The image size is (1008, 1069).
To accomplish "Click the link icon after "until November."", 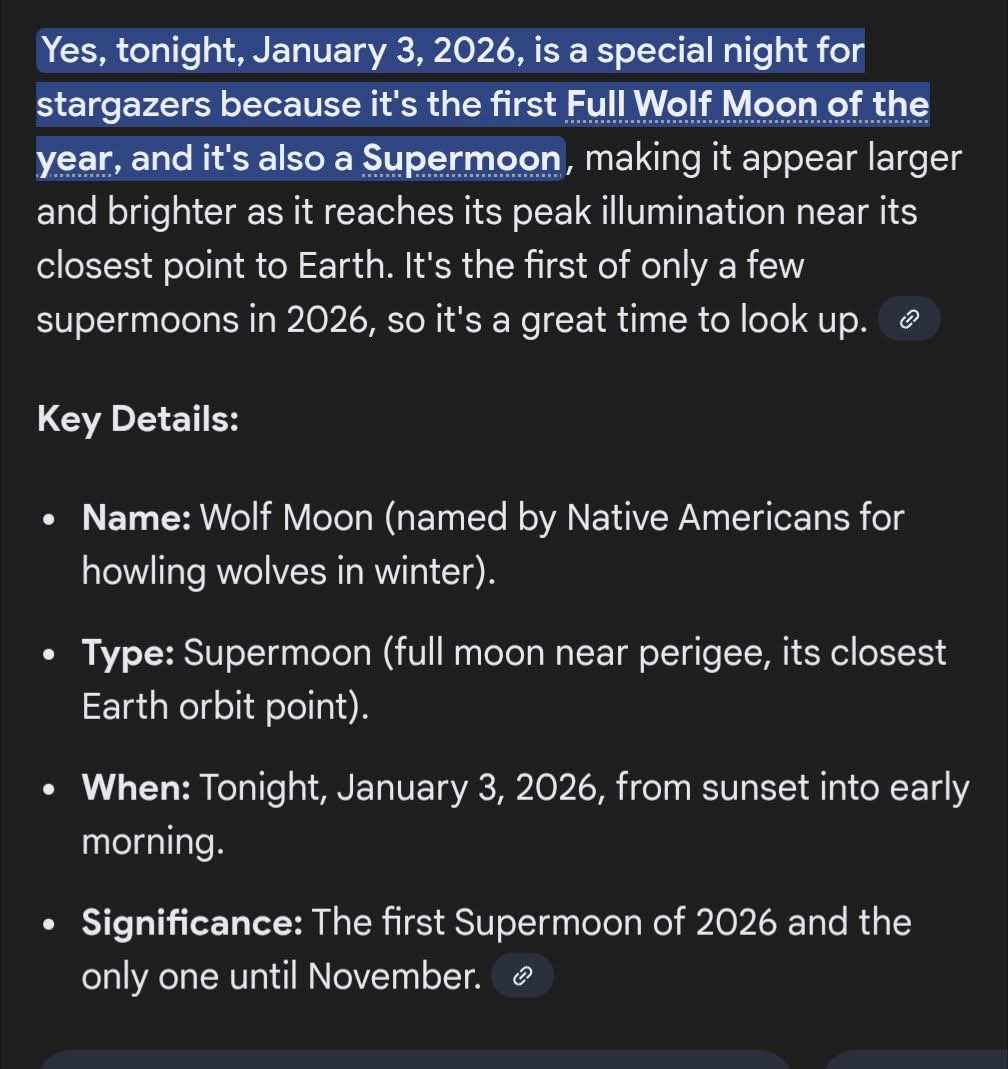I will pos(522,977).
